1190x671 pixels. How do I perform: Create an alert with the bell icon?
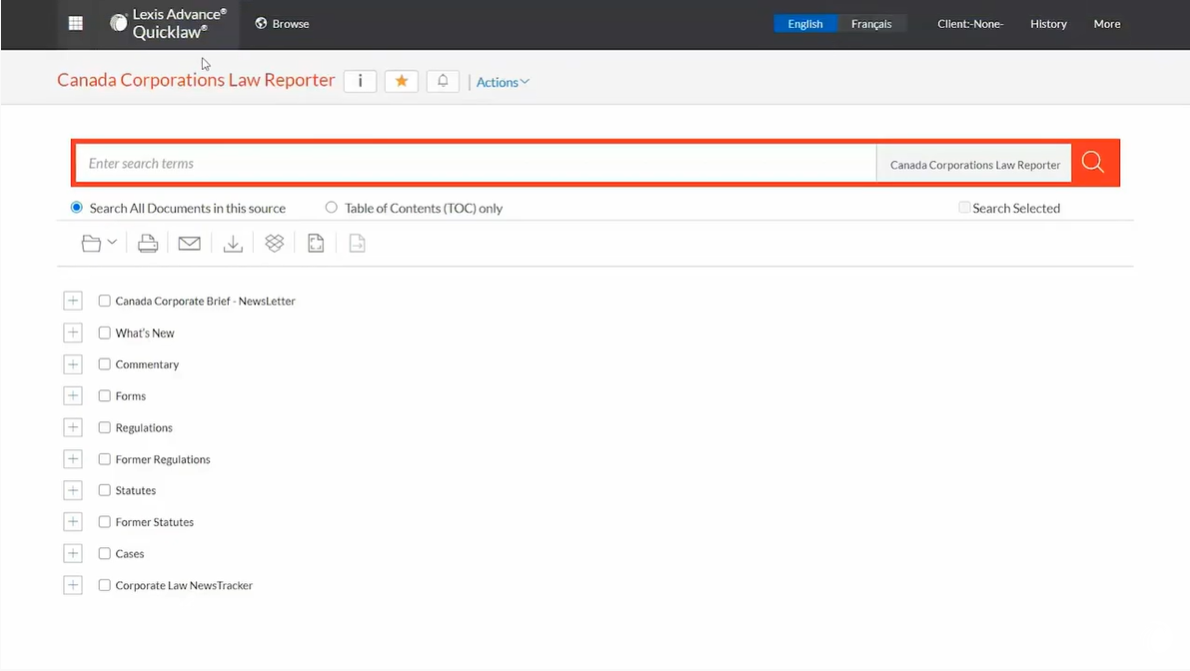tap(442, 81)
